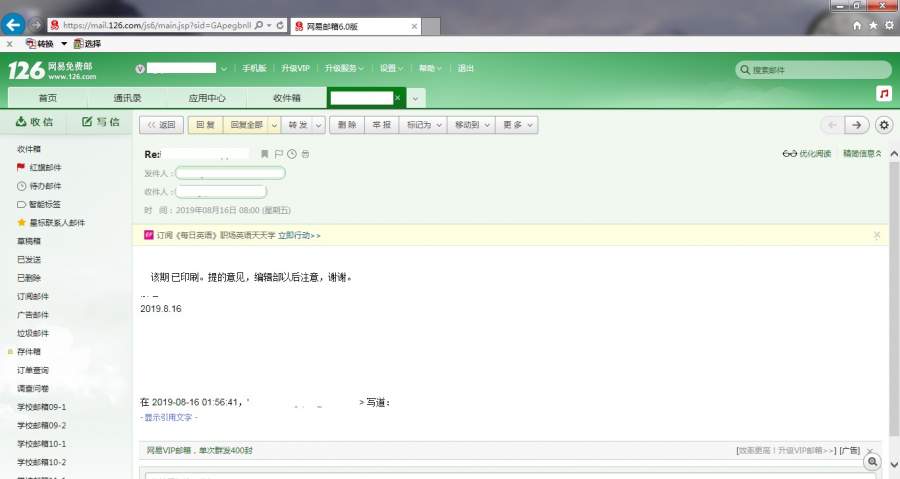Click the 收信 receive mail icon button
Image resolution: width=900 pixels, height=479 pixels.
point(34,122)
